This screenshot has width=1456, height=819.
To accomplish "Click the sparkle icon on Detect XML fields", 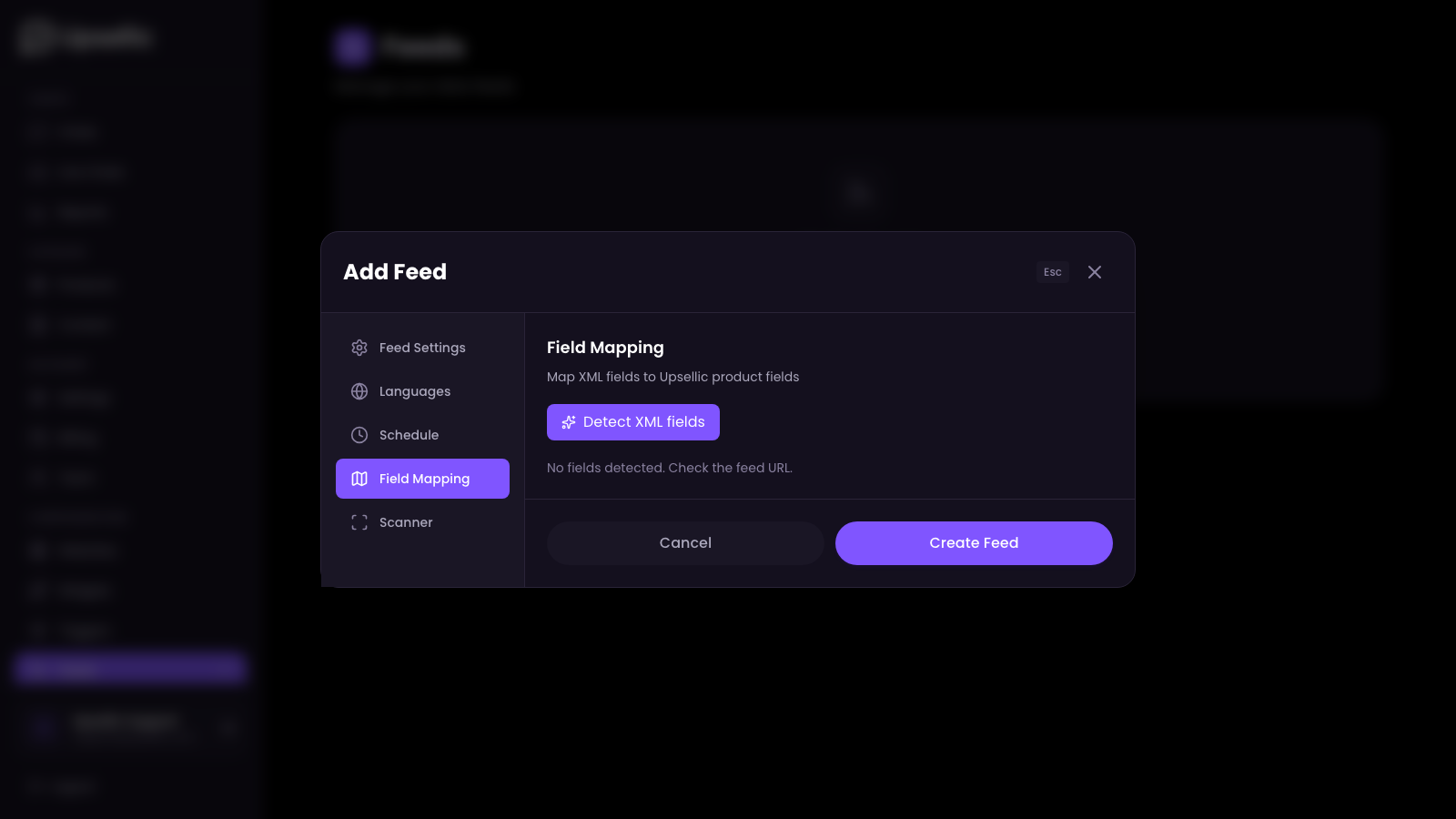I will (569, 422).
